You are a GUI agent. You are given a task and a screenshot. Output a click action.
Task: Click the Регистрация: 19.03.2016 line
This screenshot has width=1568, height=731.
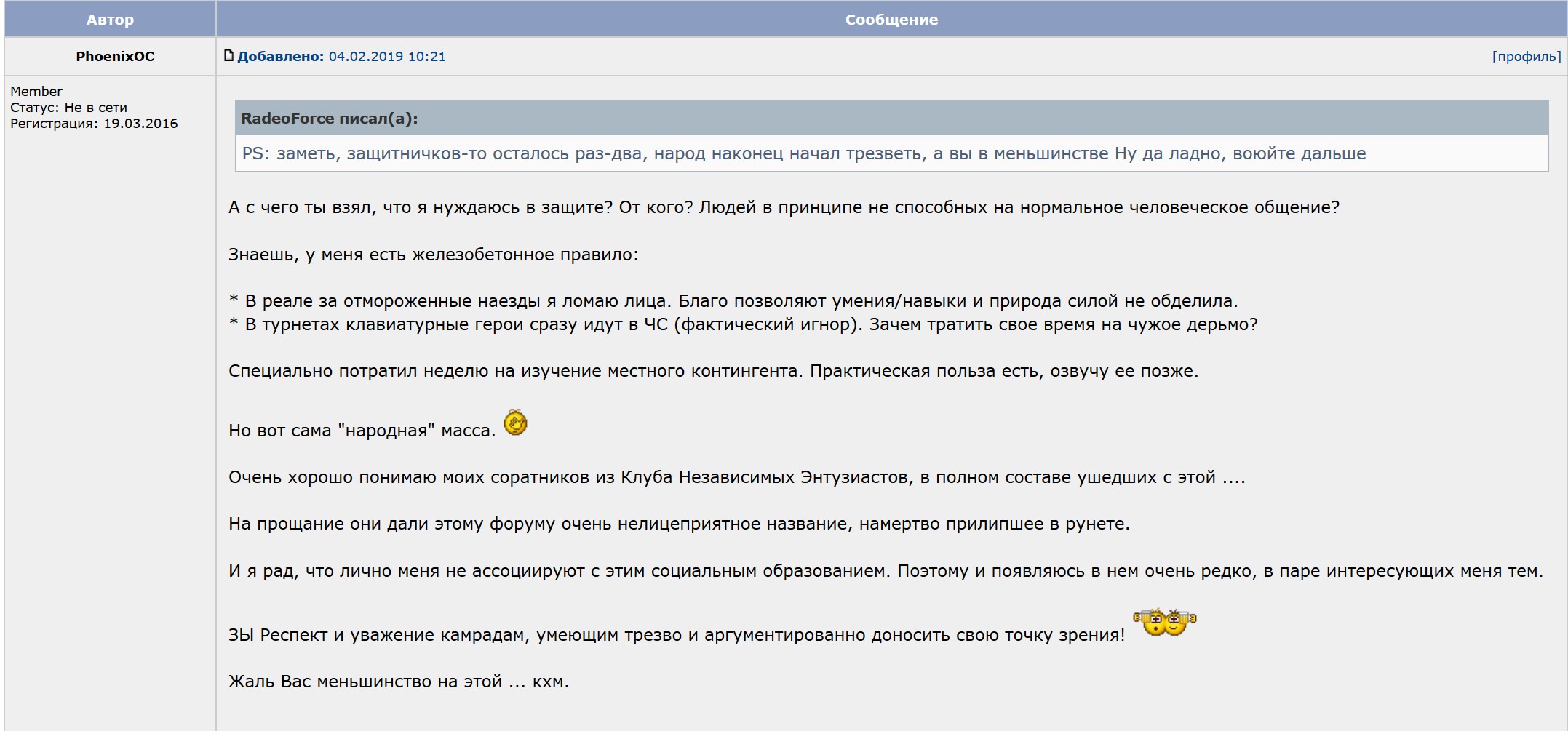pos(94,124)
